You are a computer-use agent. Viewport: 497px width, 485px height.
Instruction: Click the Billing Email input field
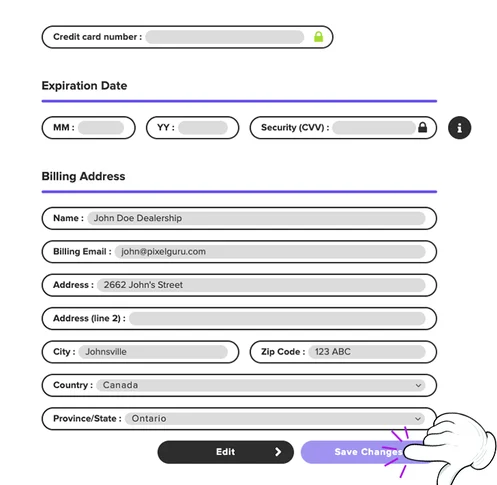coord(270,252)
